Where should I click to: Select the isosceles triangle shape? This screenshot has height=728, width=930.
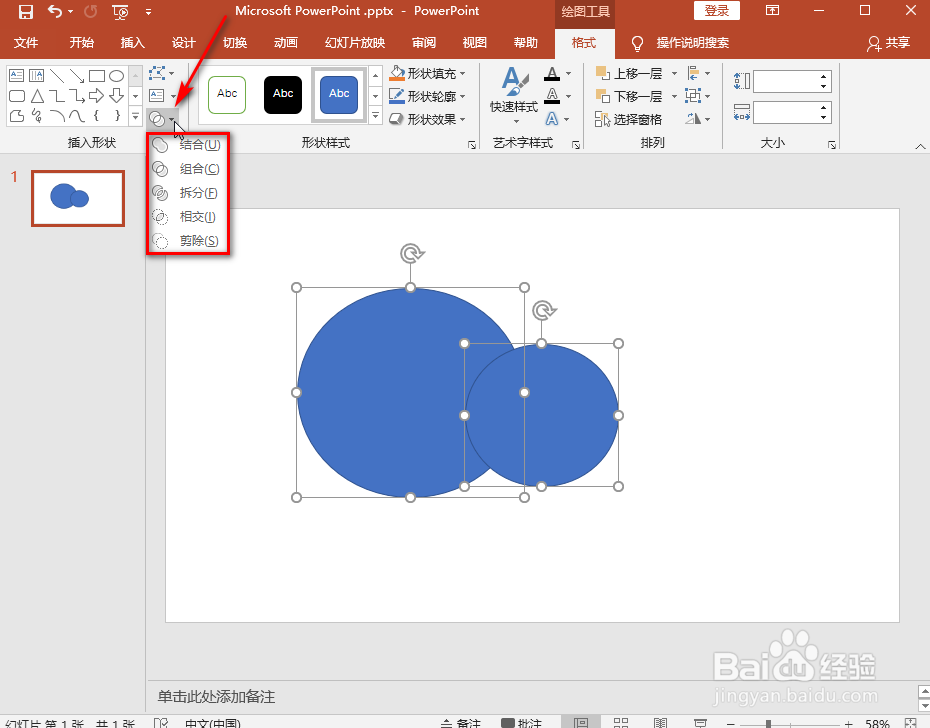point(37,96)
